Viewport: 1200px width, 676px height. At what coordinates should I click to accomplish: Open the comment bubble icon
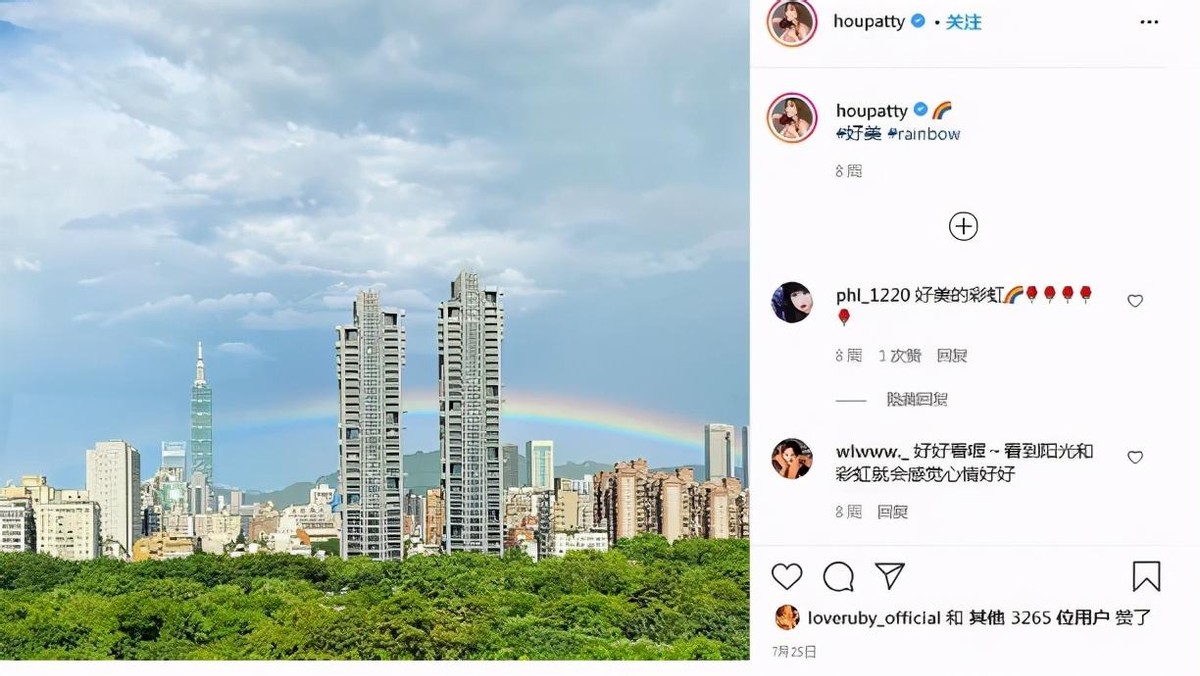click(x=838, y=576)
